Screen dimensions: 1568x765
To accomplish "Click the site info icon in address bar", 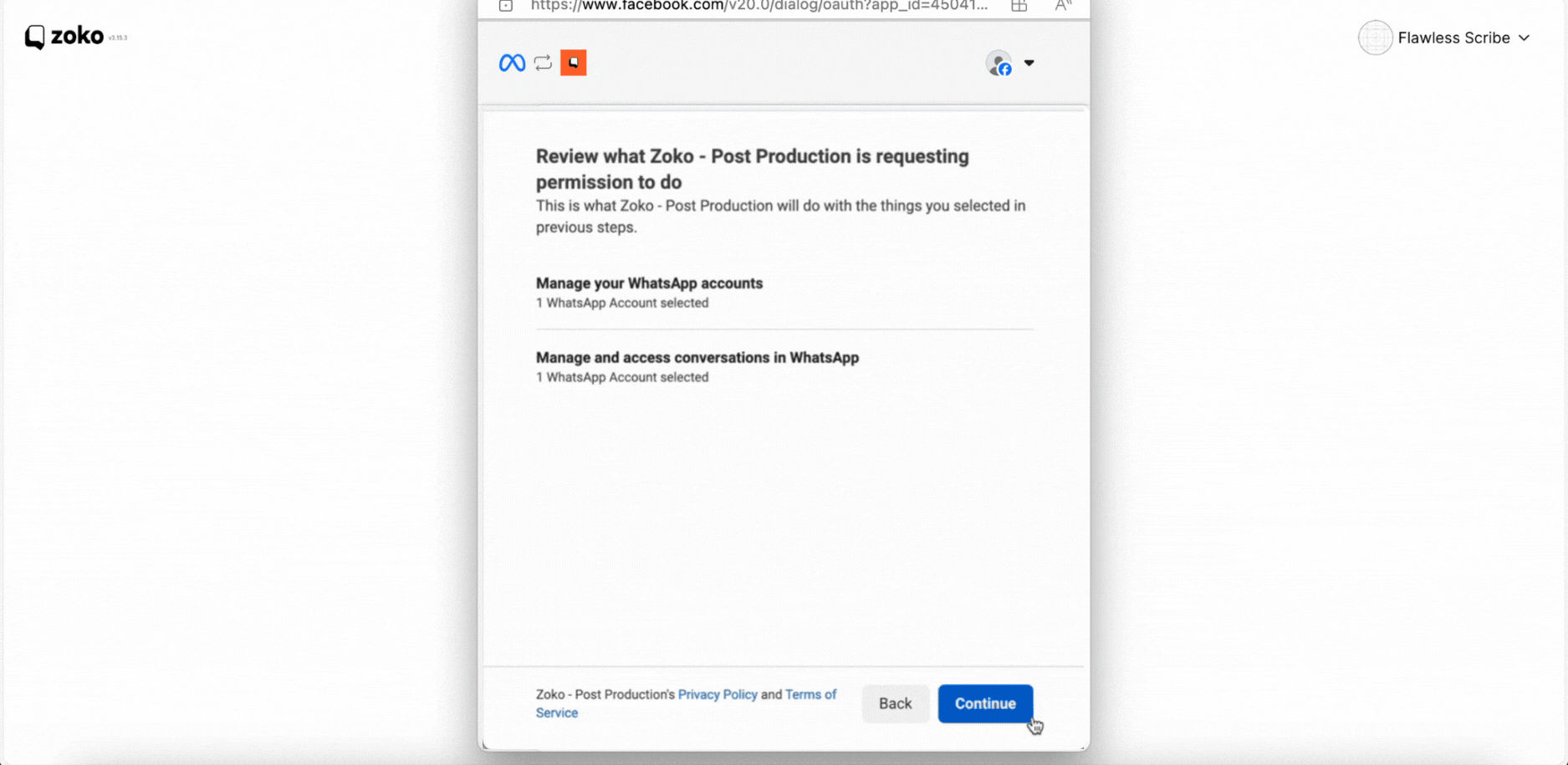I will (x=506, y=6).
